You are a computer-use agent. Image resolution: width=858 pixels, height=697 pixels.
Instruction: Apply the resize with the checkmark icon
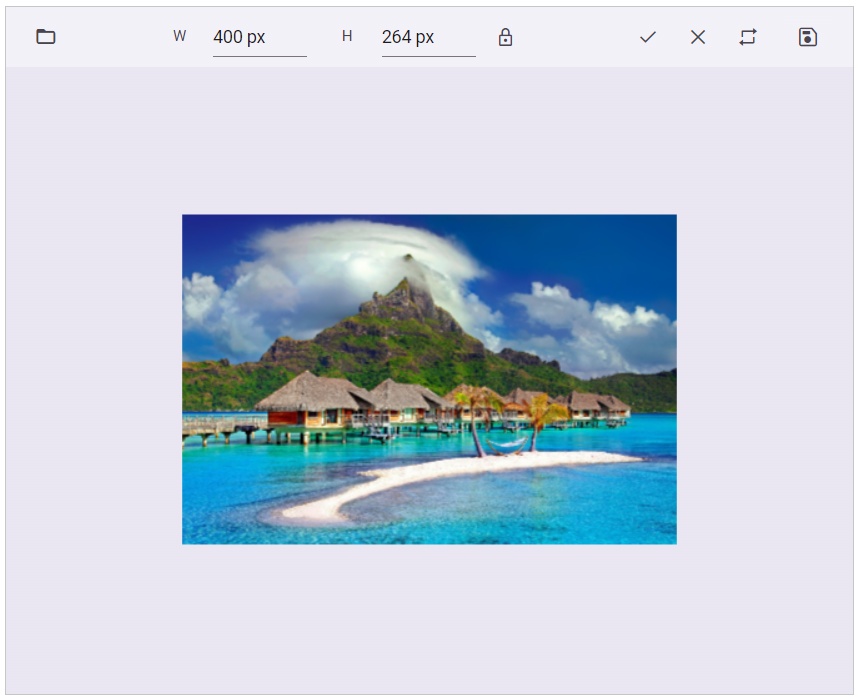648,36
